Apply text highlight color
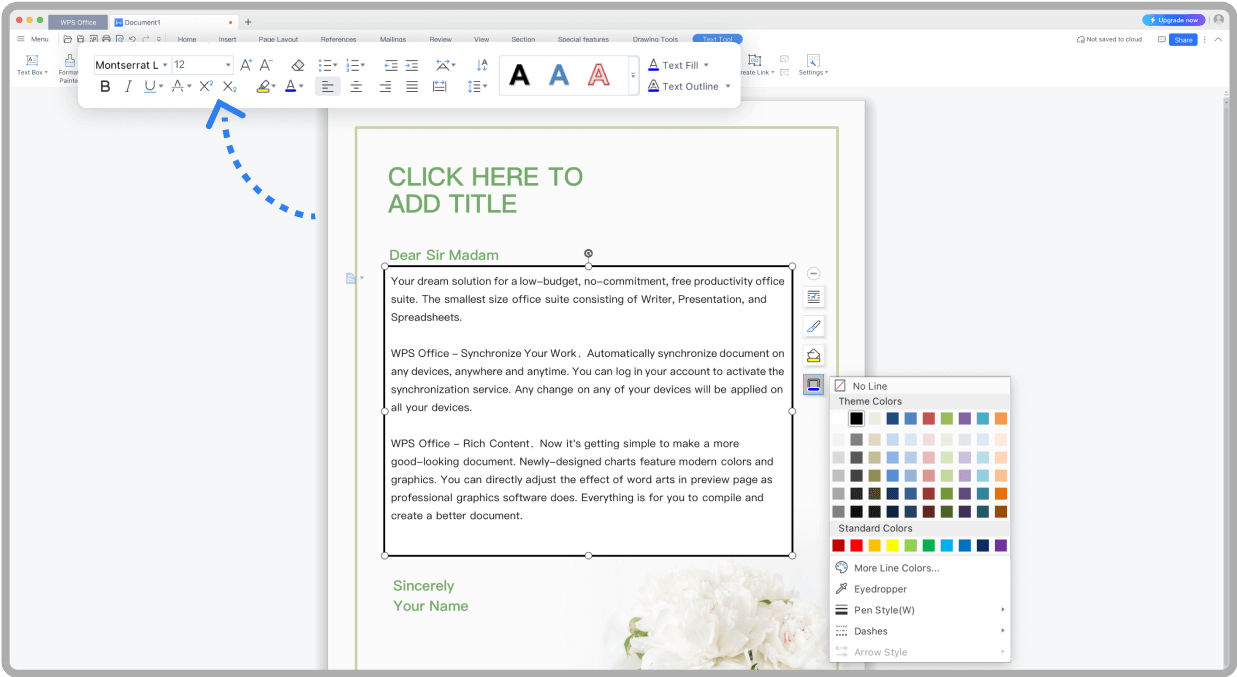 tap(263, 86)
